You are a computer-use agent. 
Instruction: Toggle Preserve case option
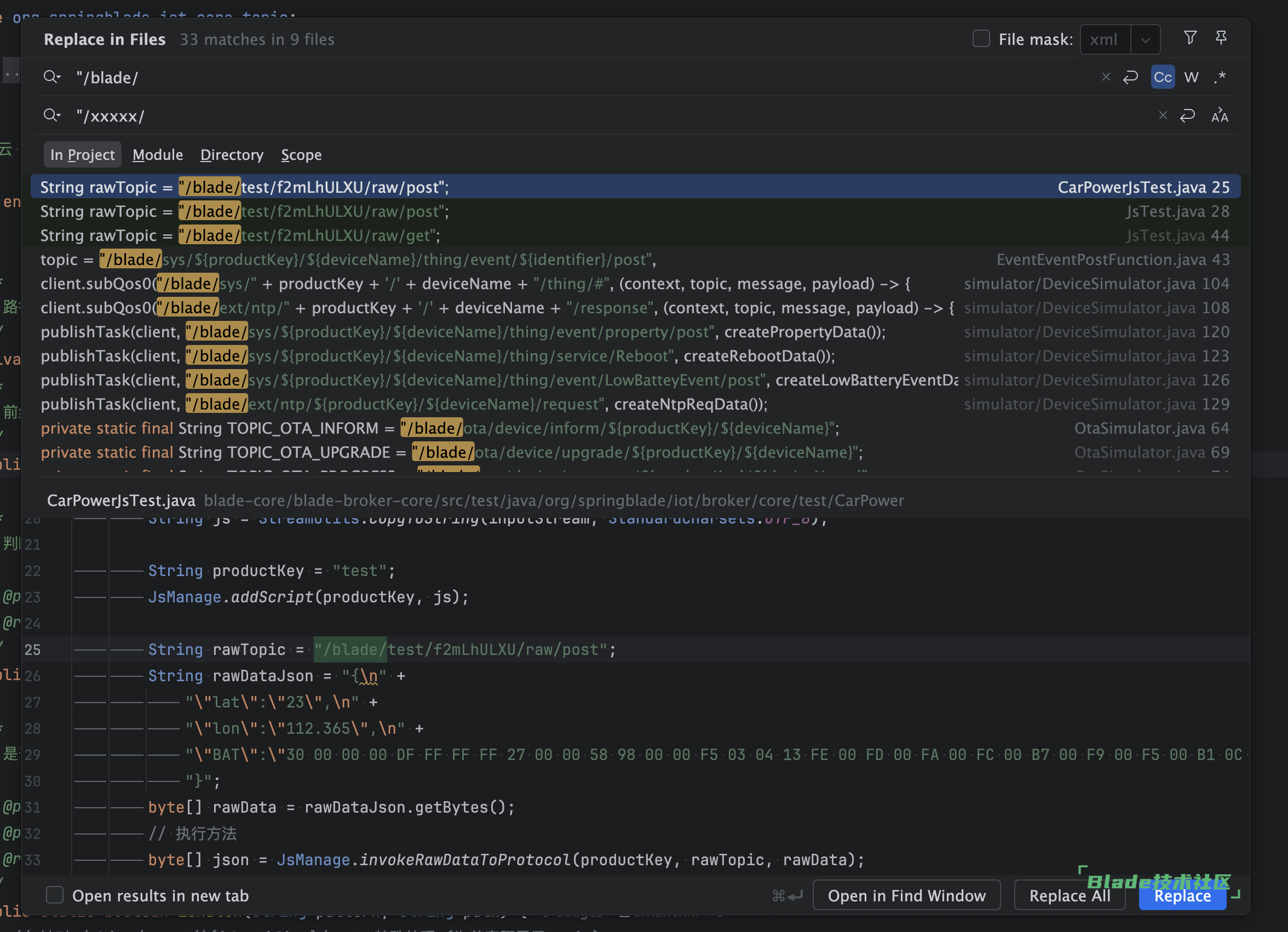[x=1220, y=116]
